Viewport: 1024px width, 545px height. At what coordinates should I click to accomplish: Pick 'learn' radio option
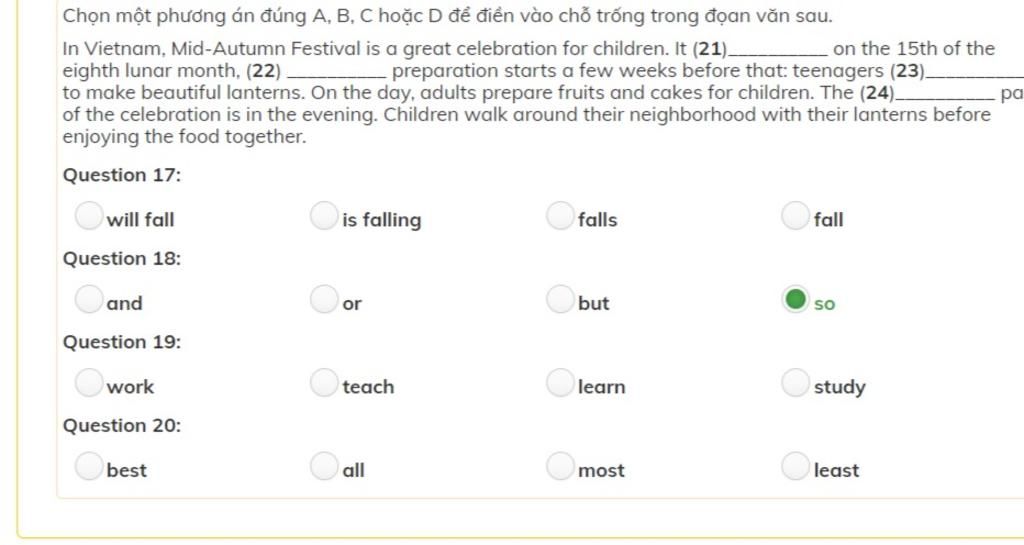point(560,383)
